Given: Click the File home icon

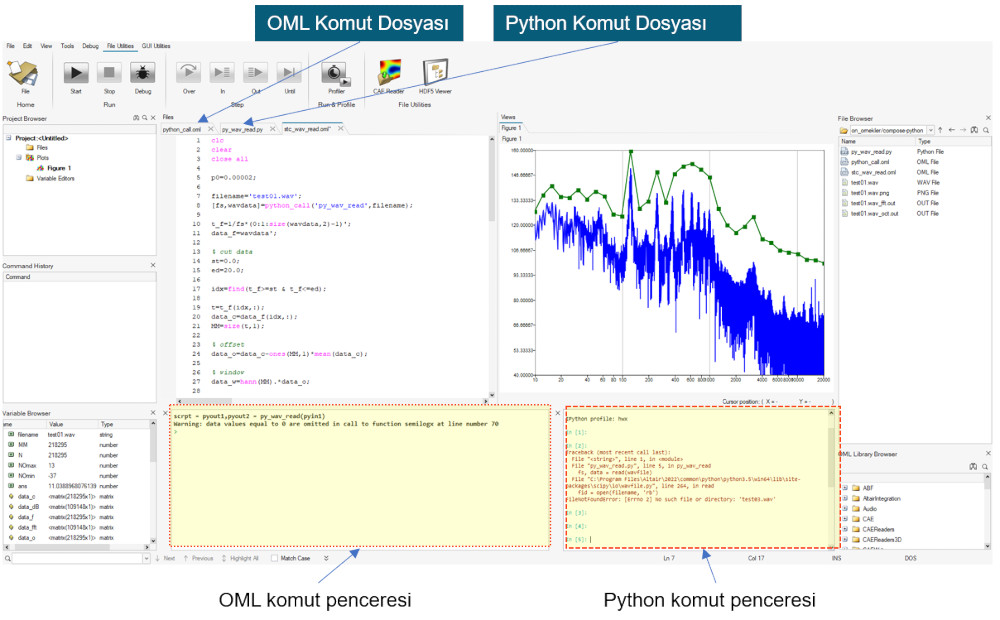Looking at the screenshot, I should coord(25,73).
